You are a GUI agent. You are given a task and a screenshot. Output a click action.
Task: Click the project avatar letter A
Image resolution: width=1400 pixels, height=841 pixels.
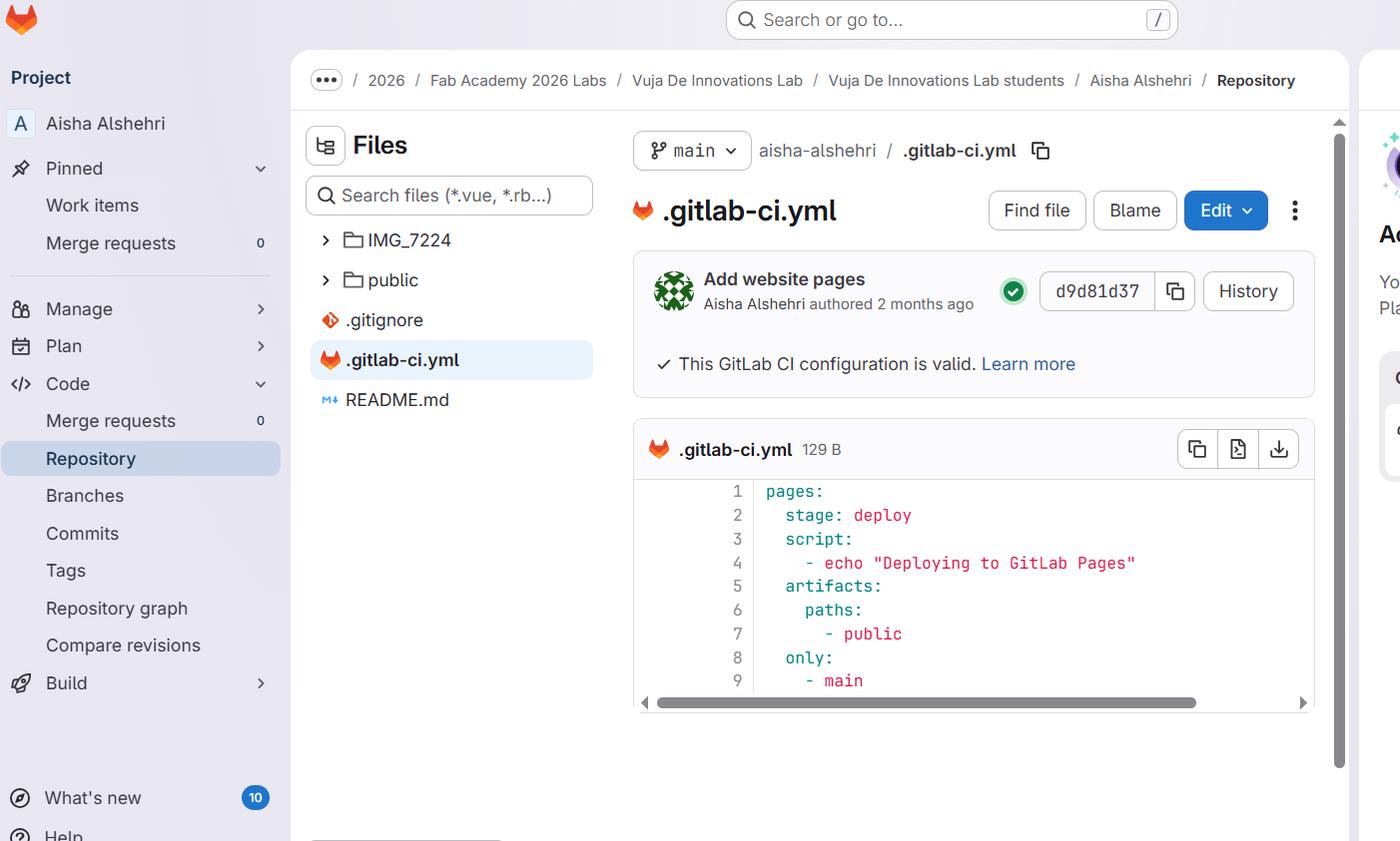click(20, 123)
